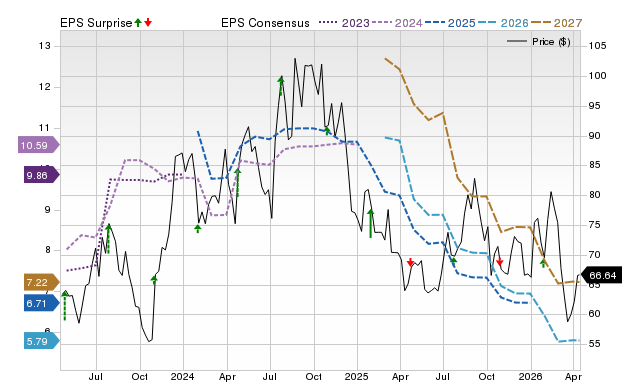The width and height of the screenshot is (640, 382).
Task: Select the 2027 EPS consensus legend entry
Action: 556,23
